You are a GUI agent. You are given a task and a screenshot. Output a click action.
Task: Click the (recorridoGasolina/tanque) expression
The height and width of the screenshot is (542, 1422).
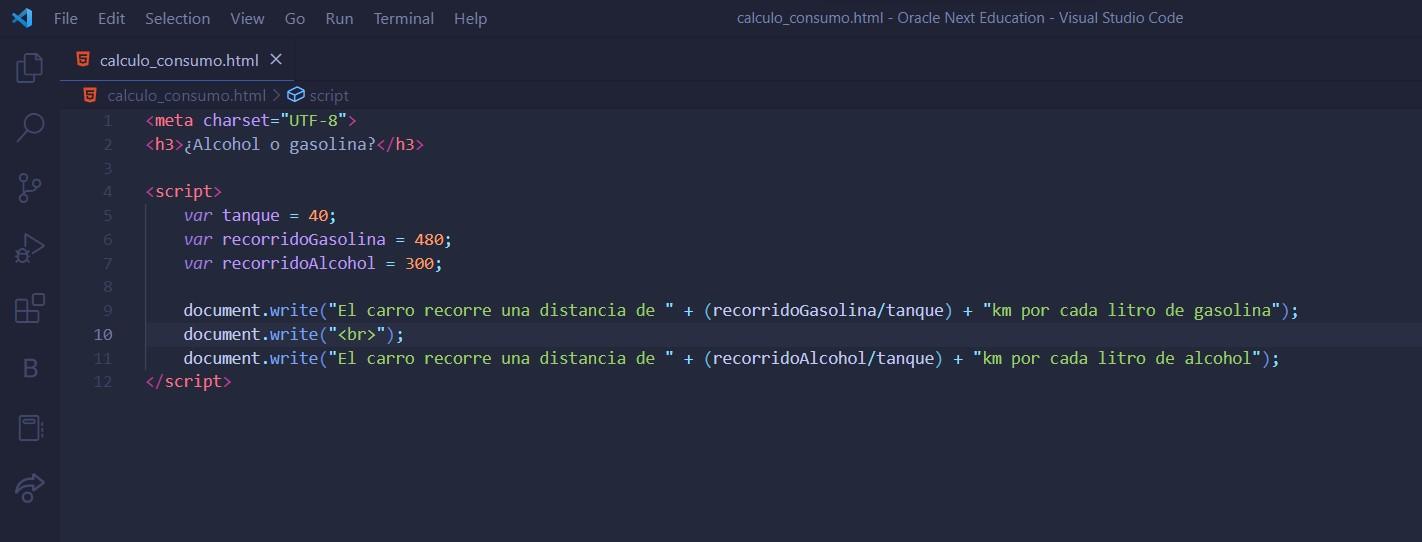click(828, 310)
